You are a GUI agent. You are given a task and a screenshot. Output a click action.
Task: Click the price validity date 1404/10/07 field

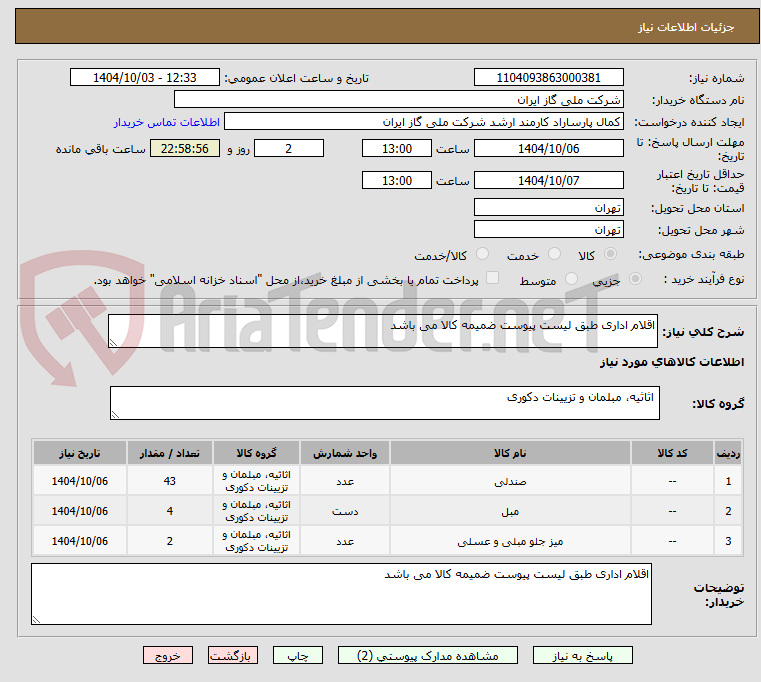click(x=548, y=181)
